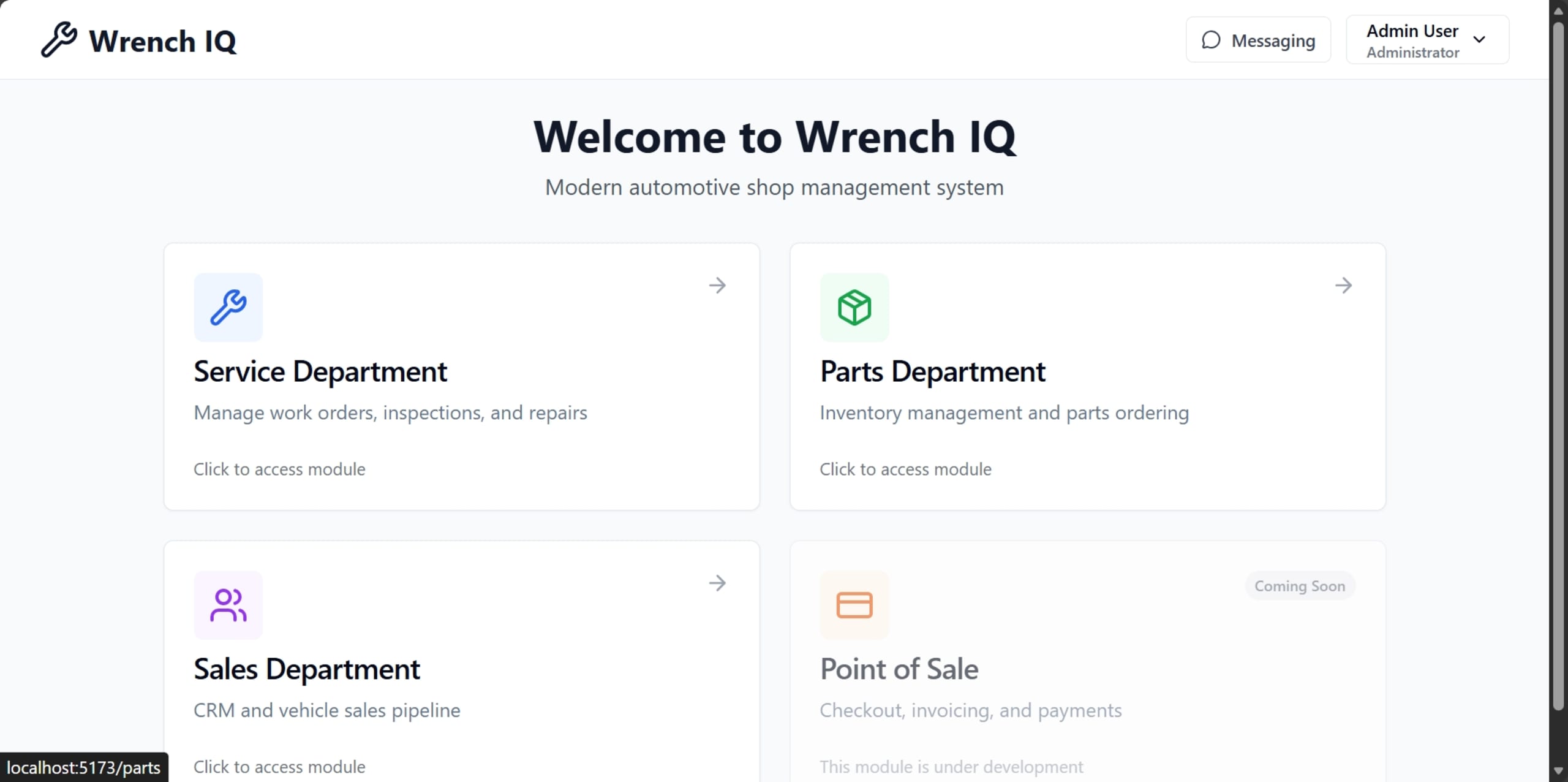Click the Coming Soon badge
1568x782 pixels.
(1300, 586)
